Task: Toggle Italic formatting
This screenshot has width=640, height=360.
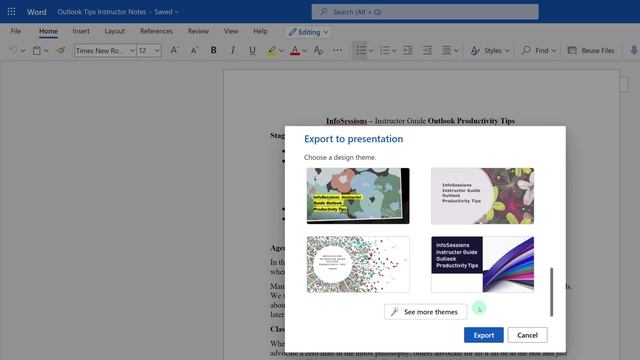Action: pos(233,50)
